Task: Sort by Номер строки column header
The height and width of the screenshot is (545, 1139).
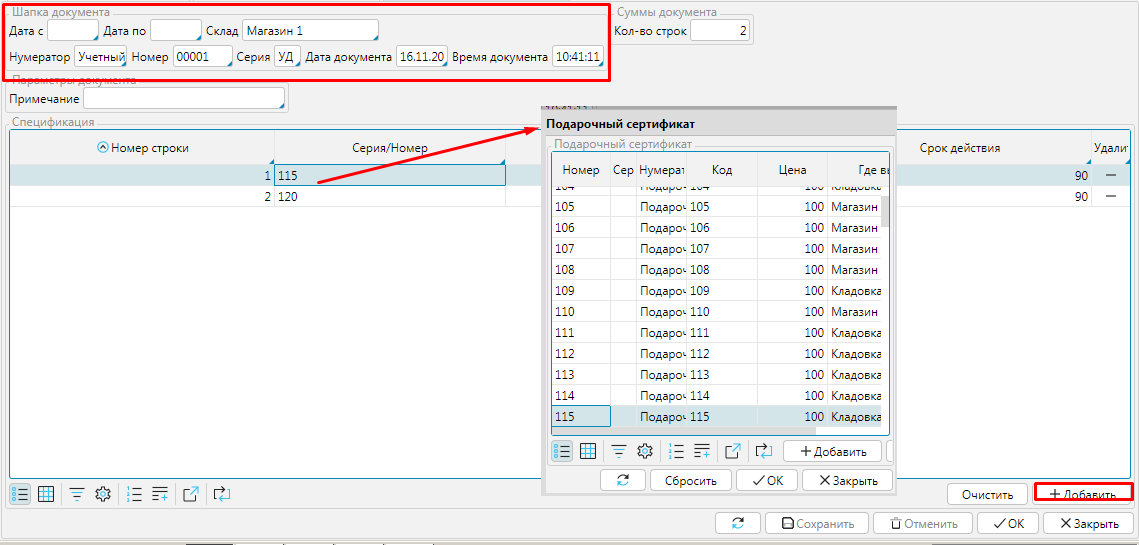Action: pyautogui.click(x=143, y=148)
